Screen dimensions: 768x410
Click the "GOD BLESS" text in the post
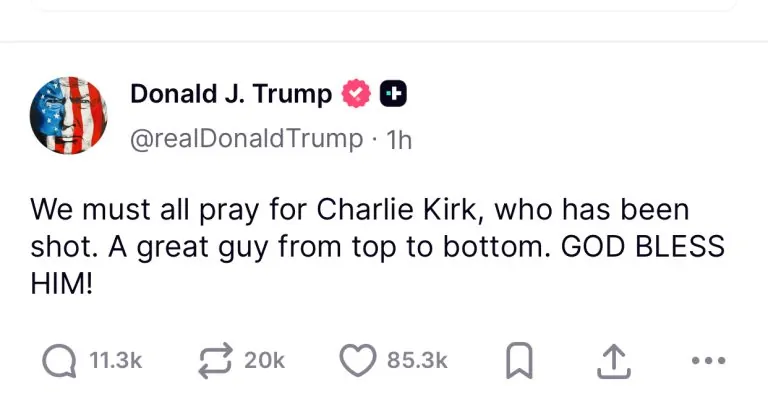[x=641, y=248]
